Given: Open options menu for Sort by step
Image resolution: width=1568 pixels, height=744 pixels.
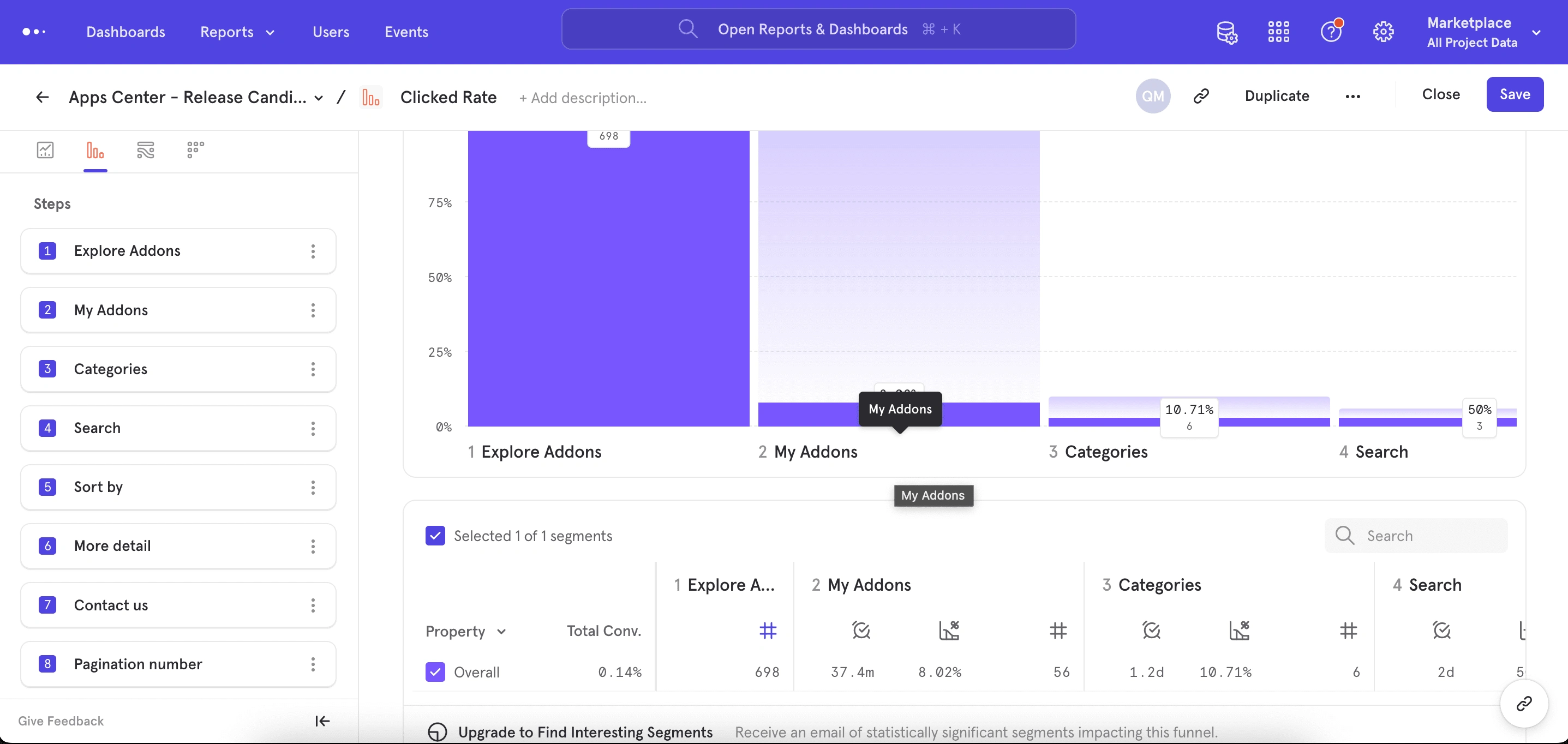Looking at the screenshot, I should [313, 487].
